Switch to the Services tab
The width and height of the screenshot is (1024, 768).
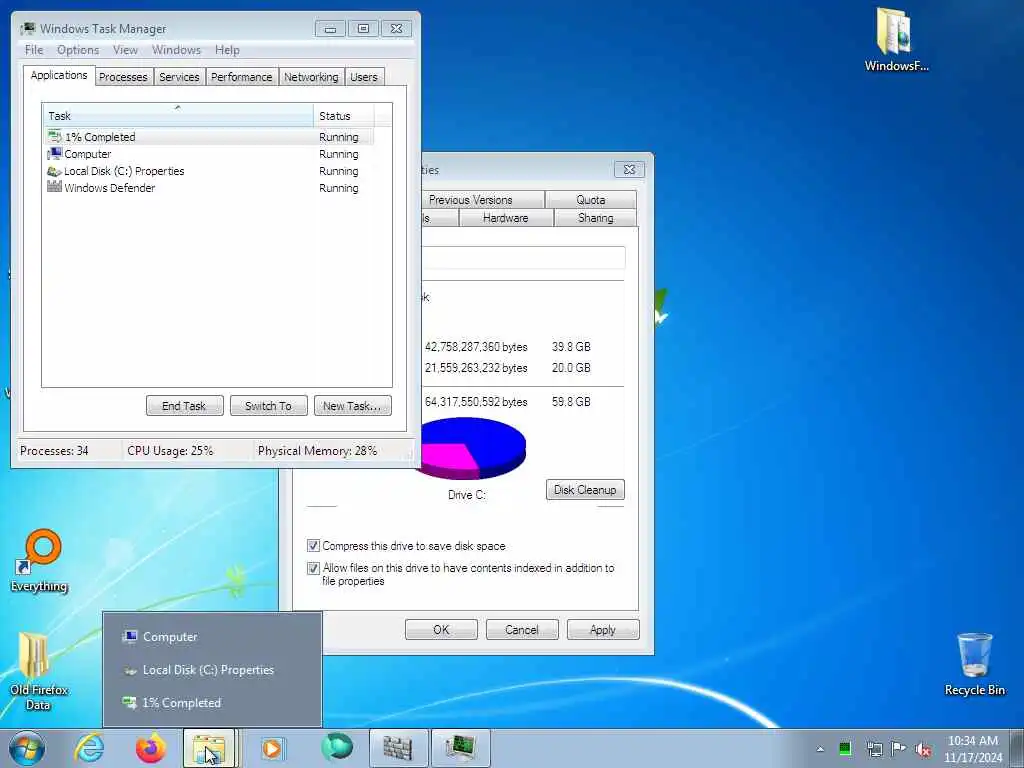point(179,77)
